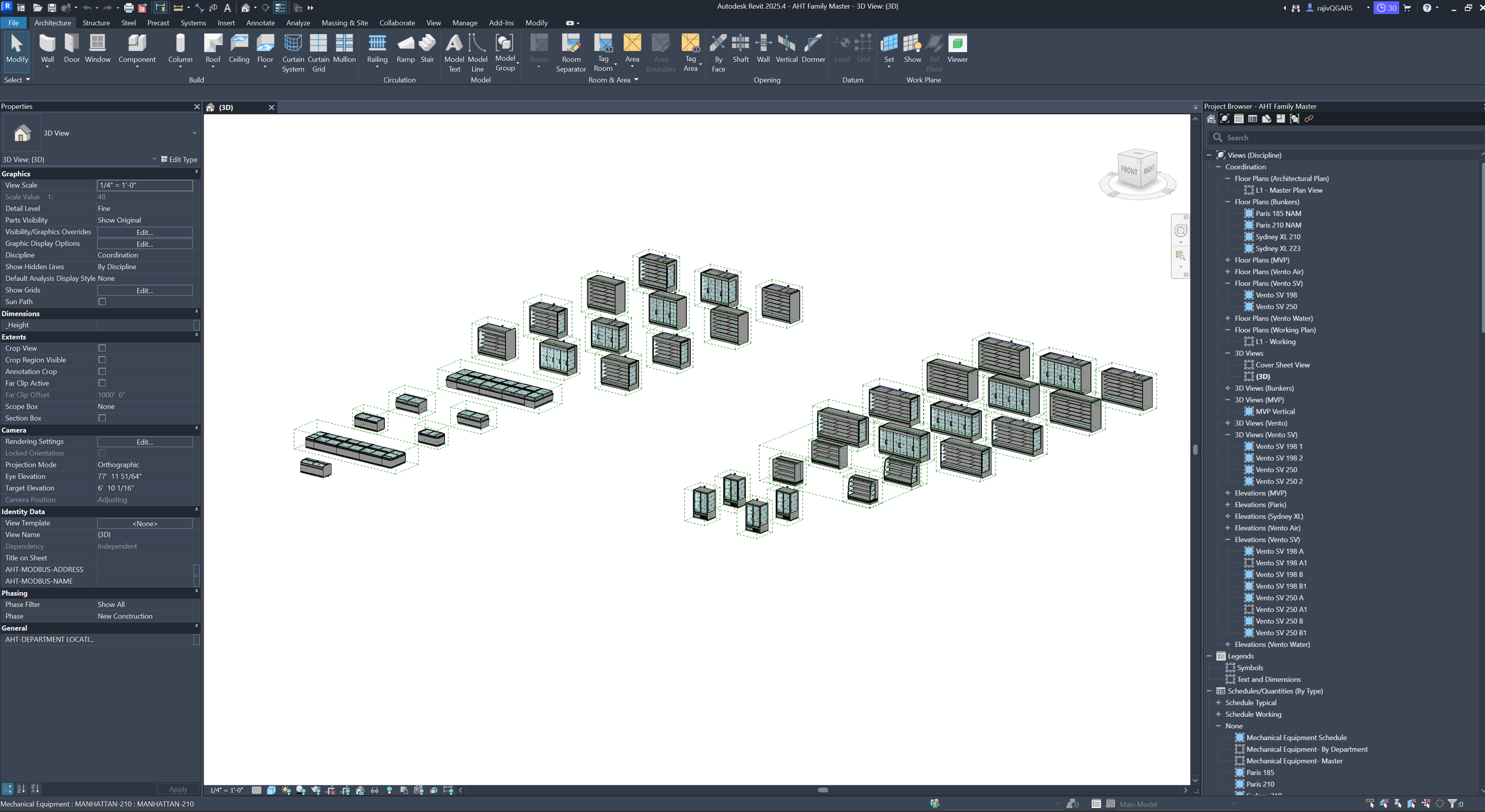The width and height of the screenshot is (1485, 812).
Task: Click the Show work plane icon
Action: coord(912,49)
